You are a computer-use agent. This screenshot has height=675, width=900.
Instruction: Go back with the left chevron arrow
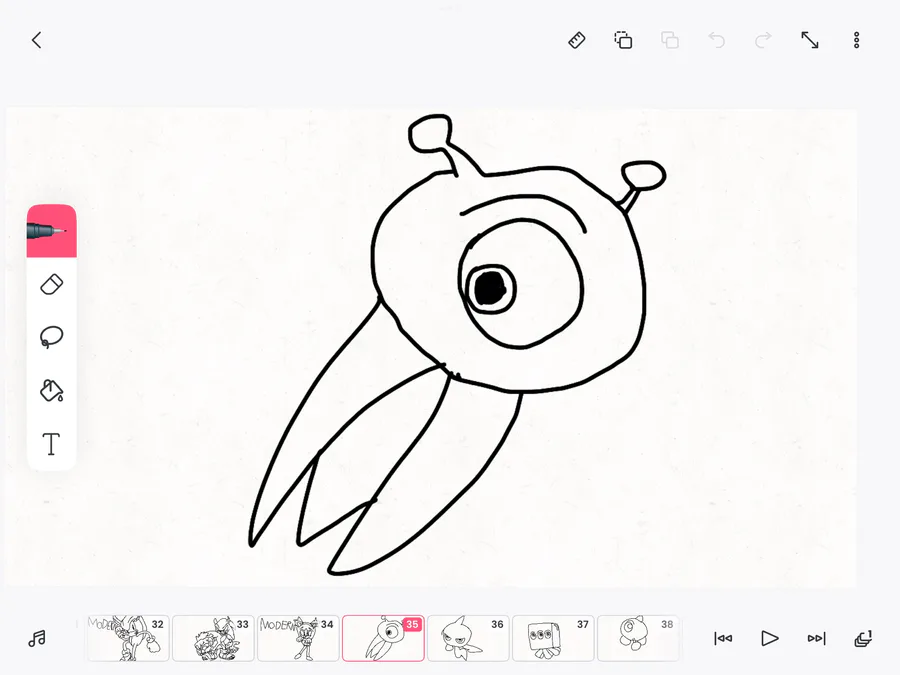pos(37,40)
